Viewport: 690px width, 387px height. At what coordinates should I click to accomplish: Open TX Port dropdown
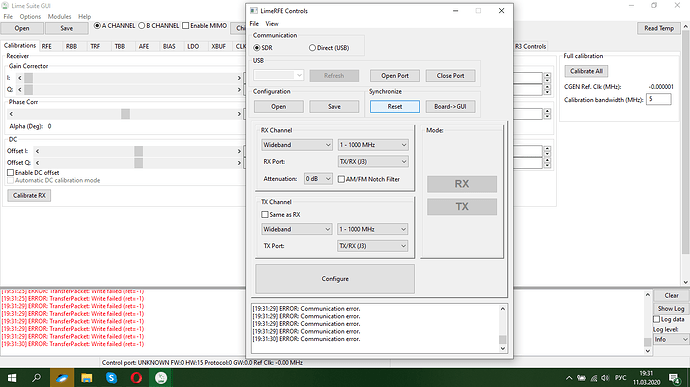coord(372,246)
